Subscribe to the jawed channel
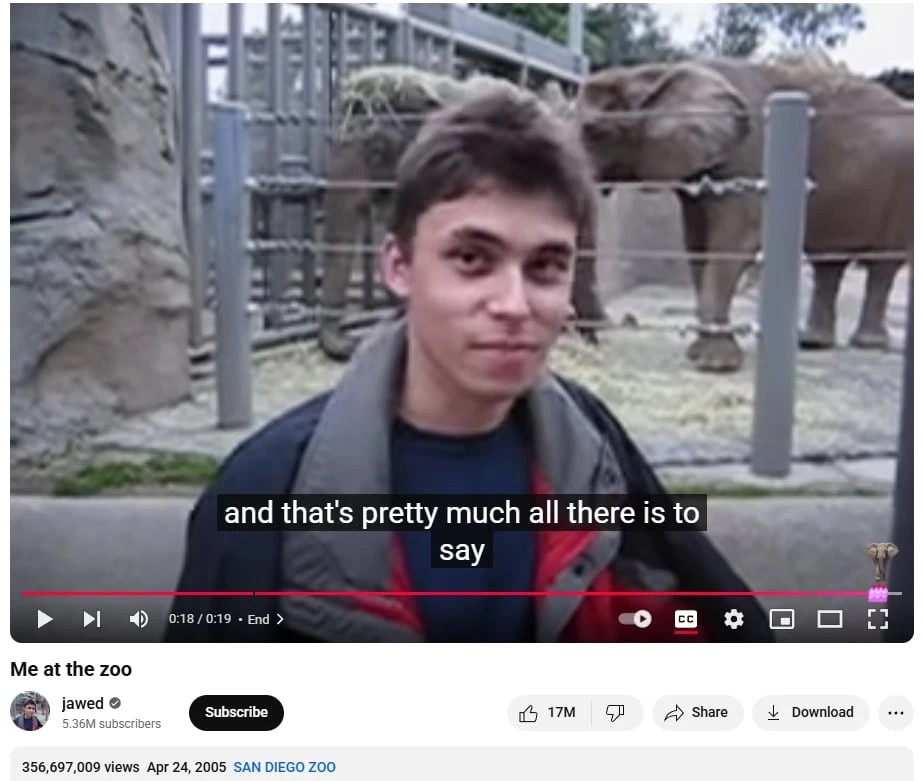Viewport: 923px width, 781px height. (x=236, y=713)
